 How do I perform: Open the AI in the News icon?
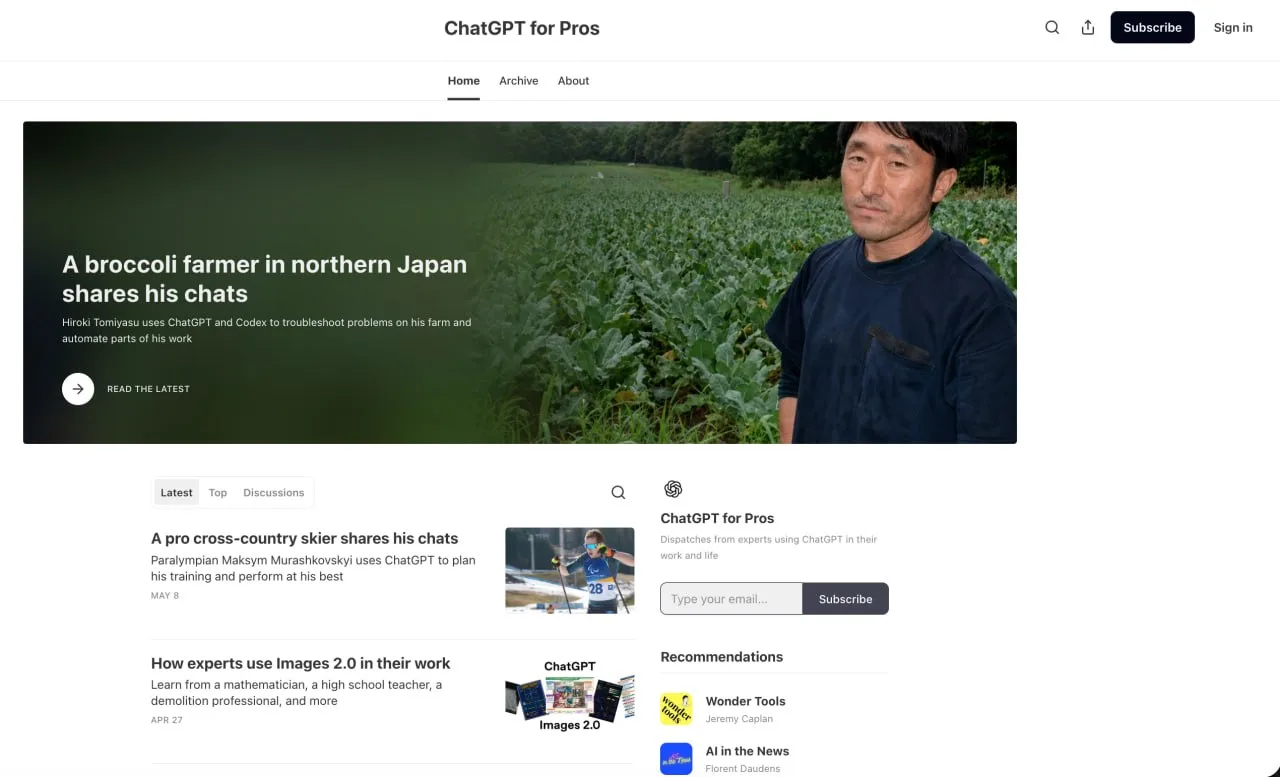point(676,758)
